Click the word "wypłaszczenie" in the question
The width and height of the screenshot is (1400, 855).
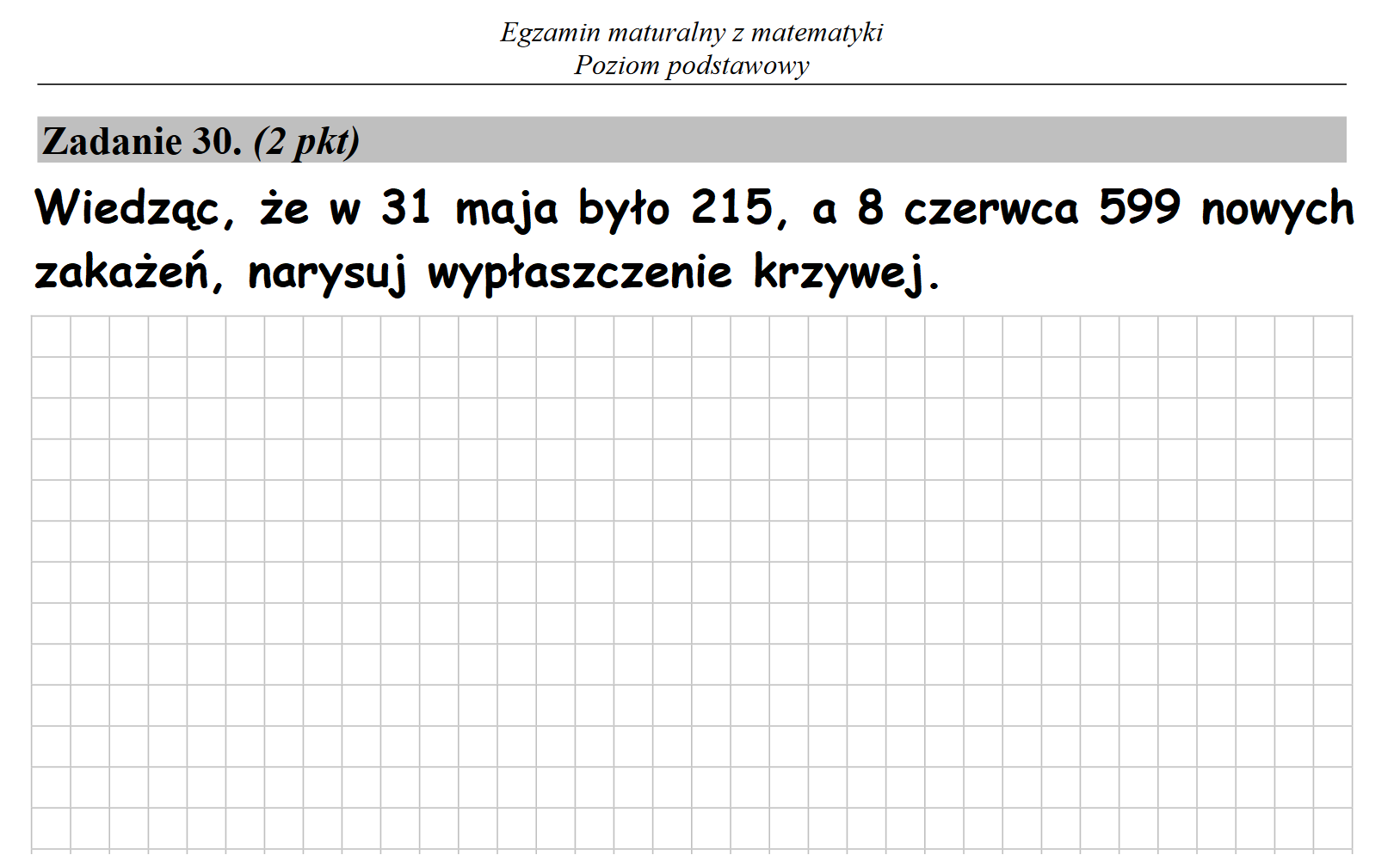point(579,274)
